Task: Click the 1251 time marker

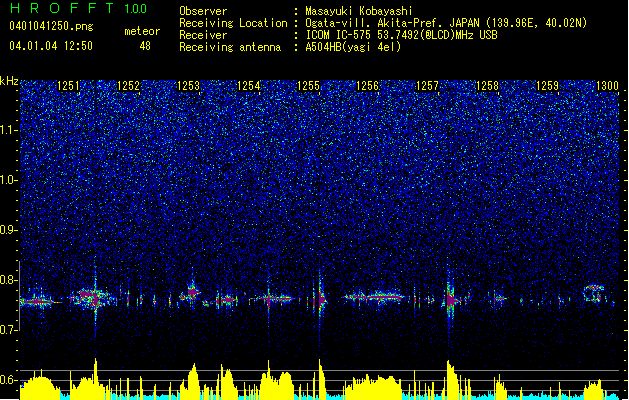Action: click(68, 86)
